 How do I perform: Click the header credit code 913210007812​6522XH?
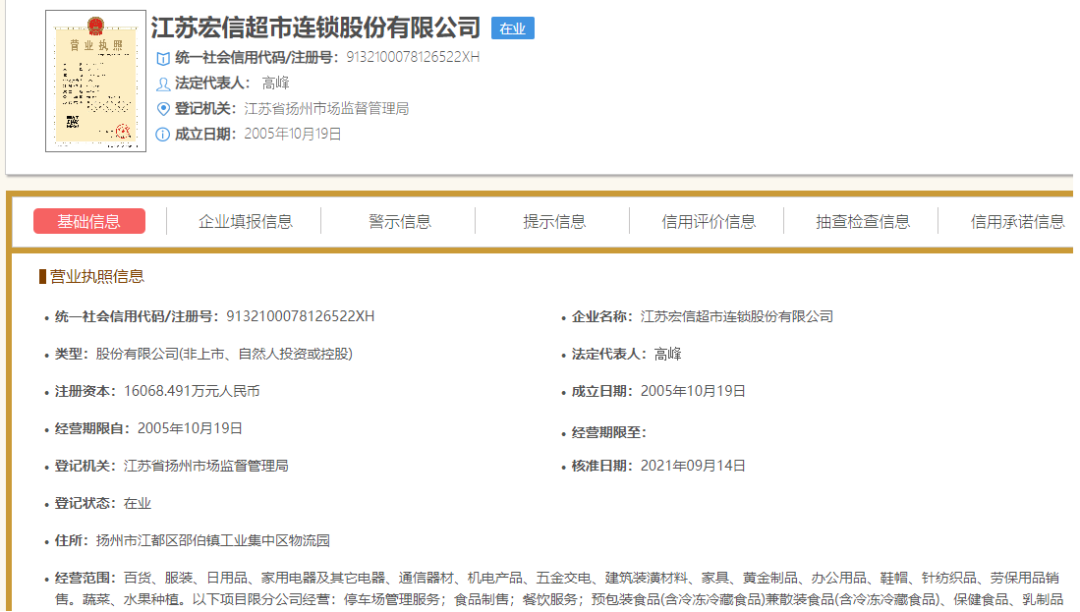413,57
